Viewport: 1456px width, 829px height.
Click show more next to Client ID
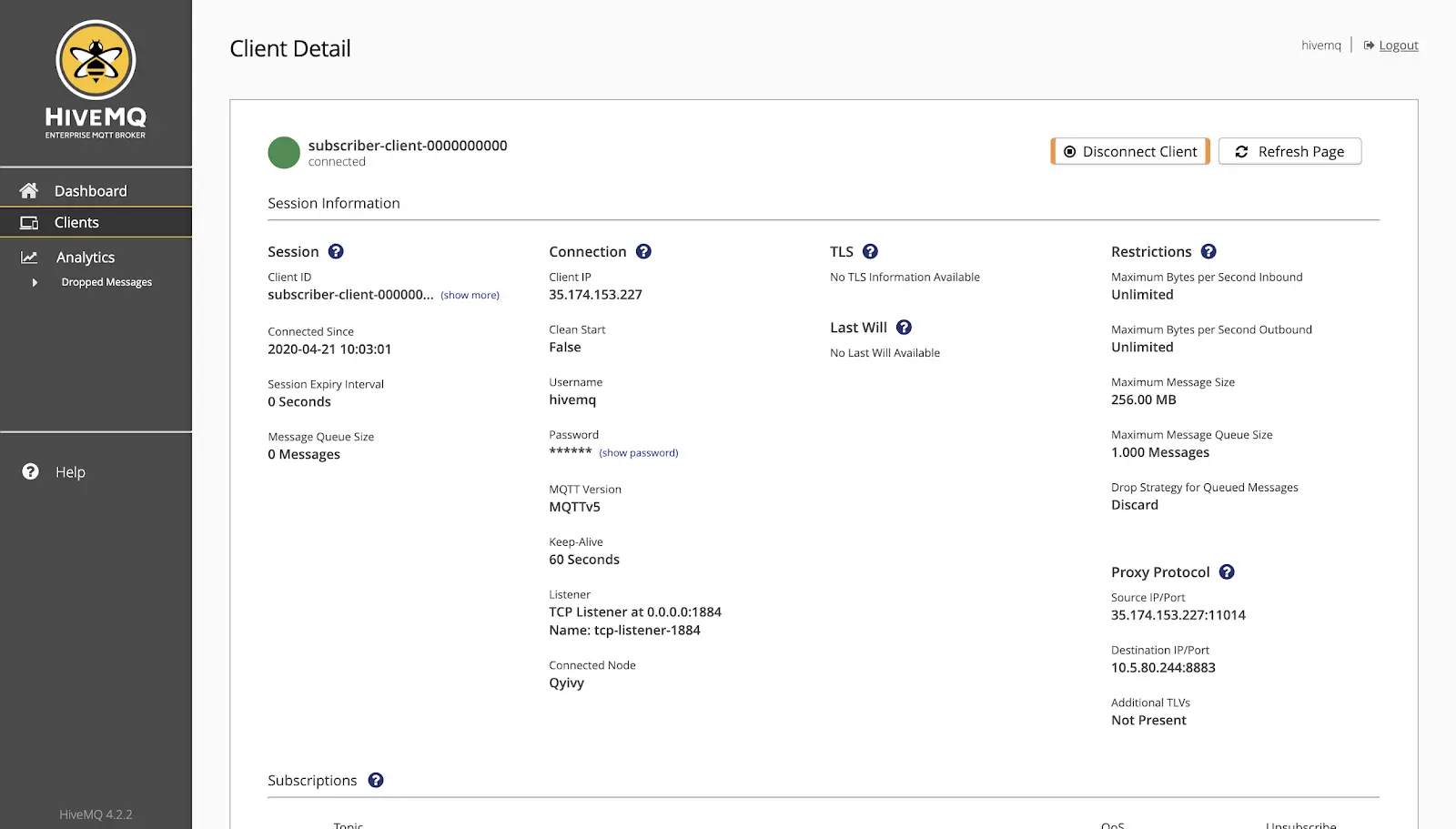coord(470,296)
